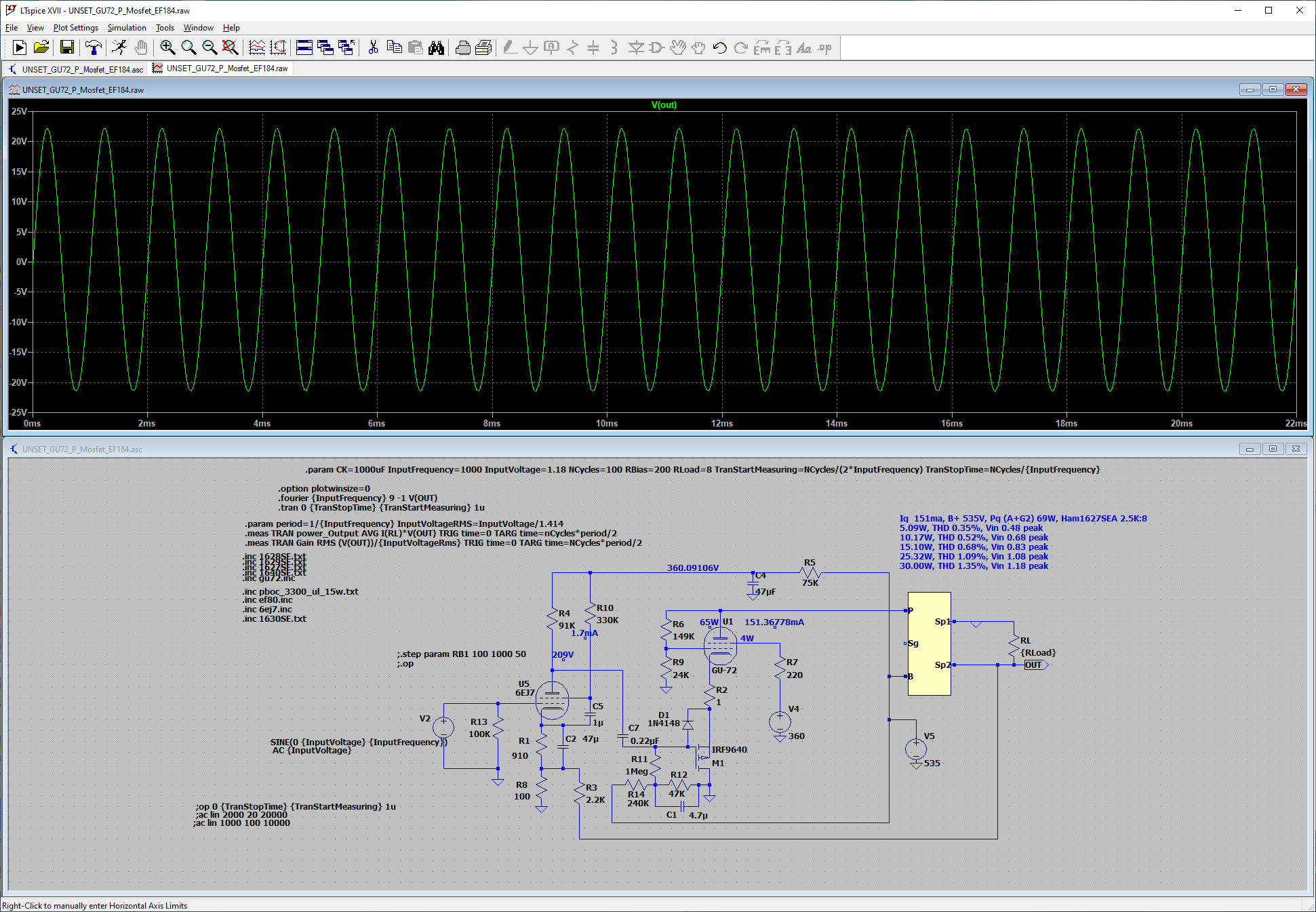This screenshot has width=1316, height=912.
Task: Click the Pick Visible Traces icon
Action: click(x=278, y=47)
